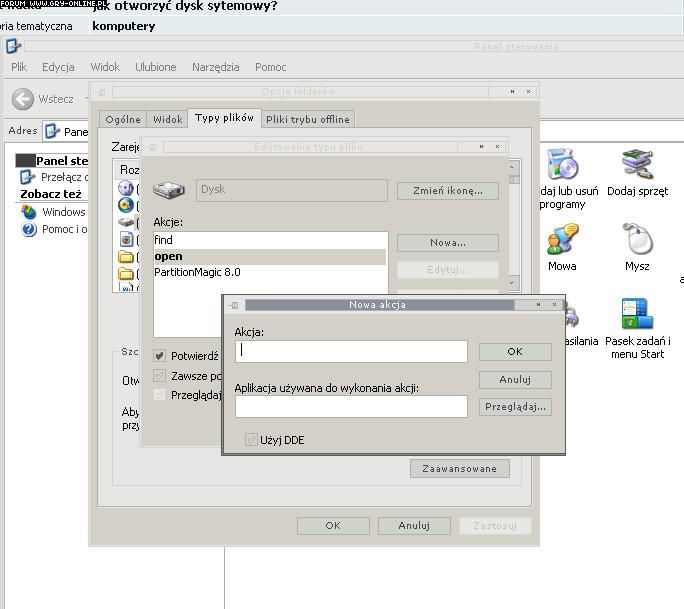
Task: Click Przeglądaj... button in Nowa akcja dialog
Action: [x=515, y=407]
